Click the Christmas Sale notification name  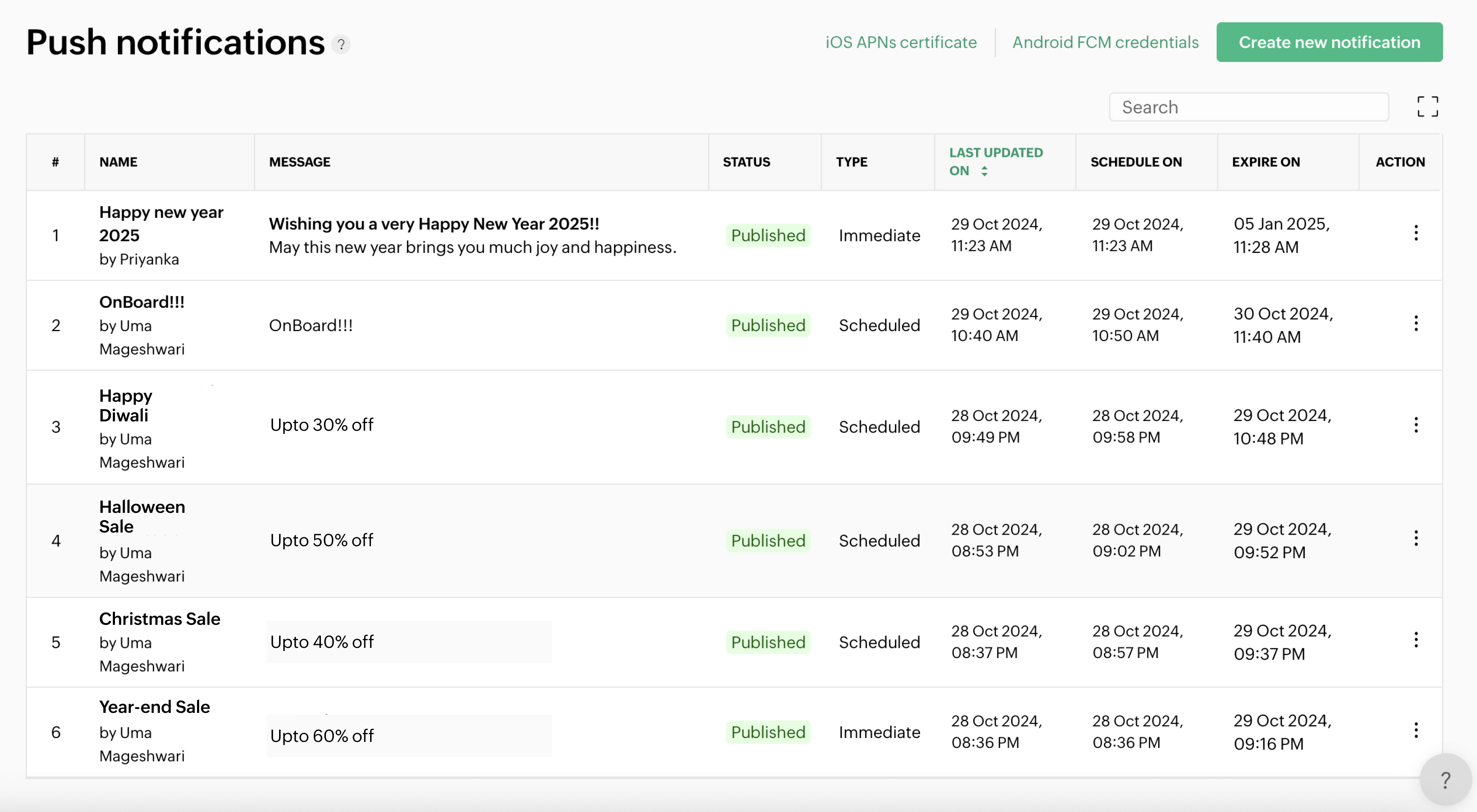159,619
